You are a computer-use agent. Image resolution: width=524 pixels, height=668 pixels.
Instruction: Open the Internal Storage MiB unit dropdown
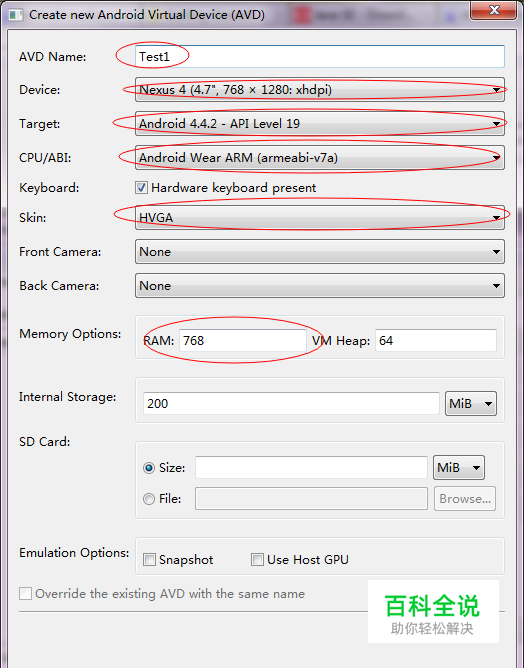pyautogui.click(x=471, y=403)
